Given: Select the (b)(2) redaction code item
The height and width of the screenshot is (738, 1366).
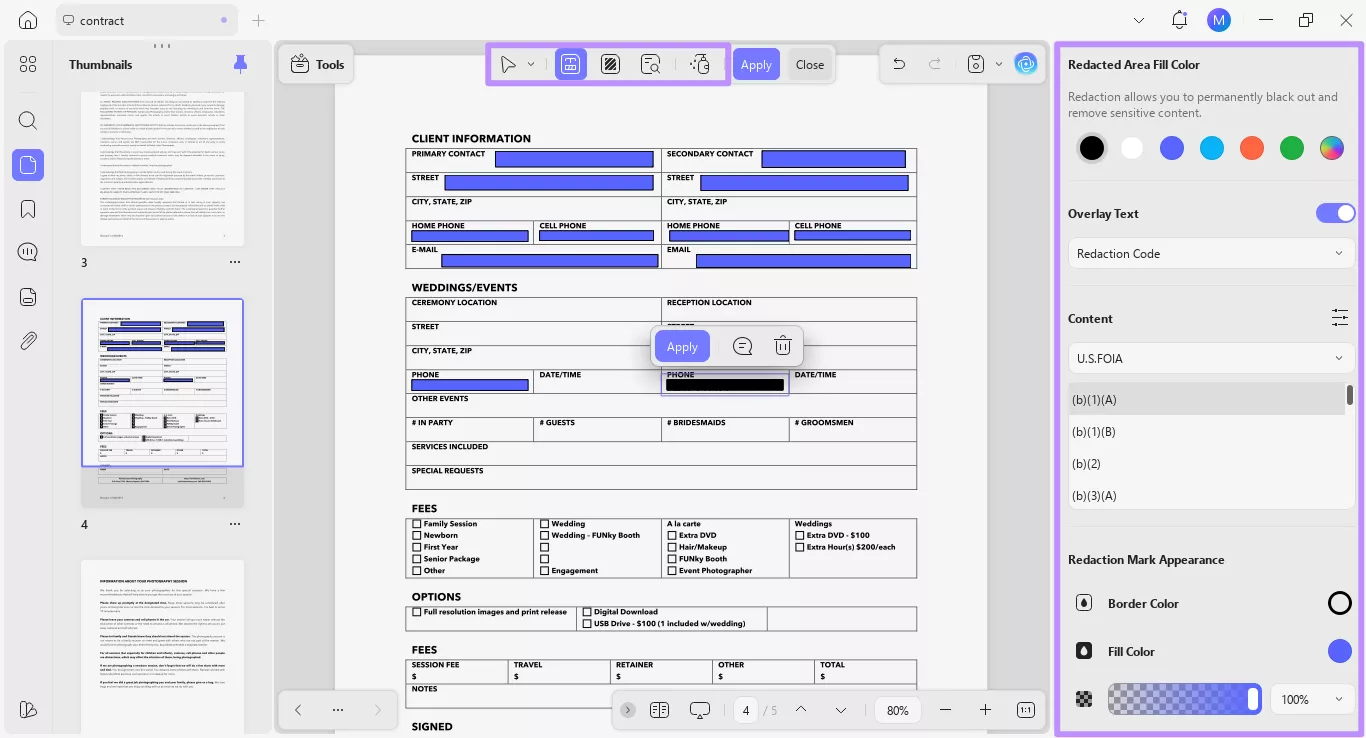Looking at the screenshot, I should click(x=1086, y=464).
